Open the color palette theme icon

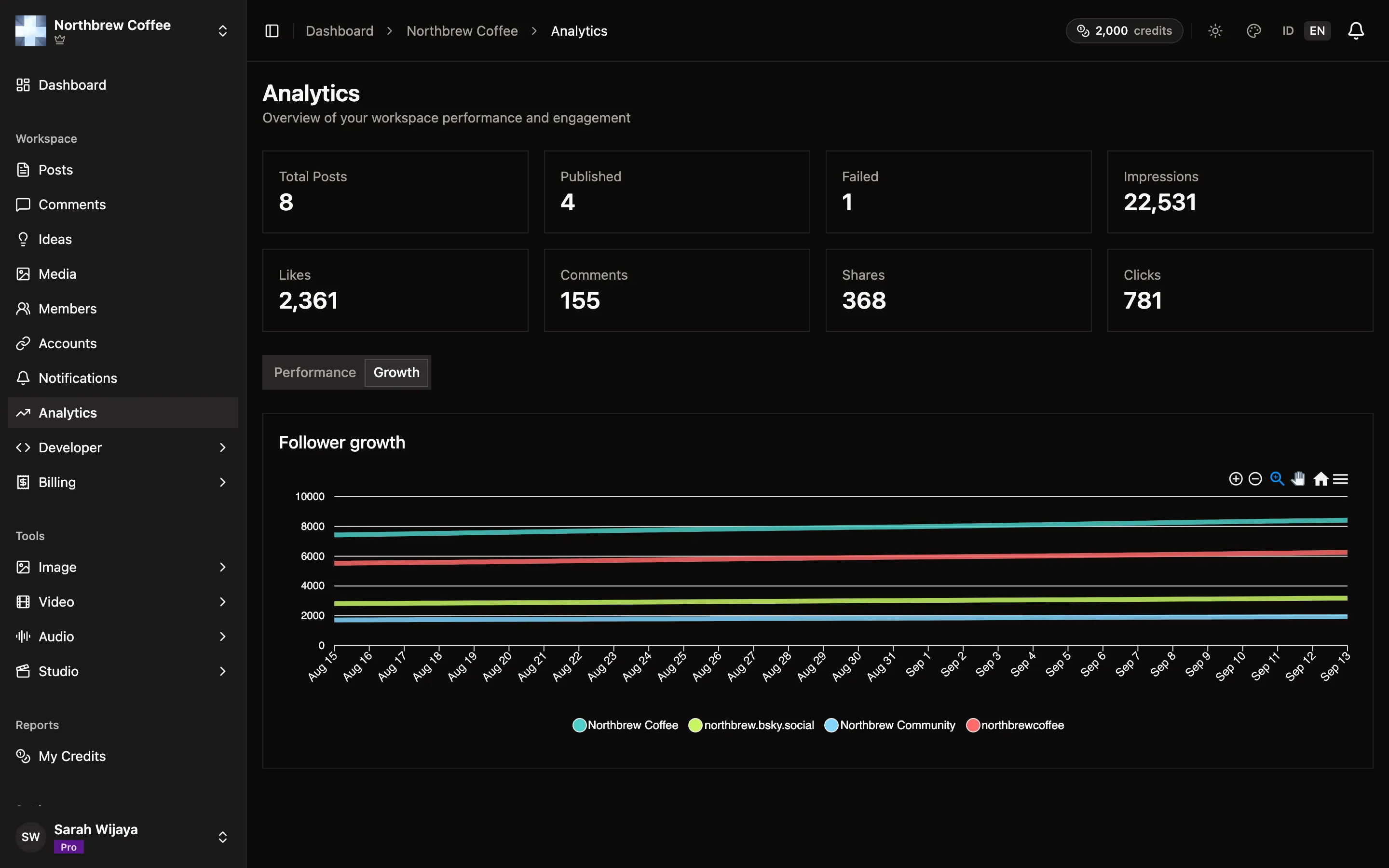point(1253,31)
